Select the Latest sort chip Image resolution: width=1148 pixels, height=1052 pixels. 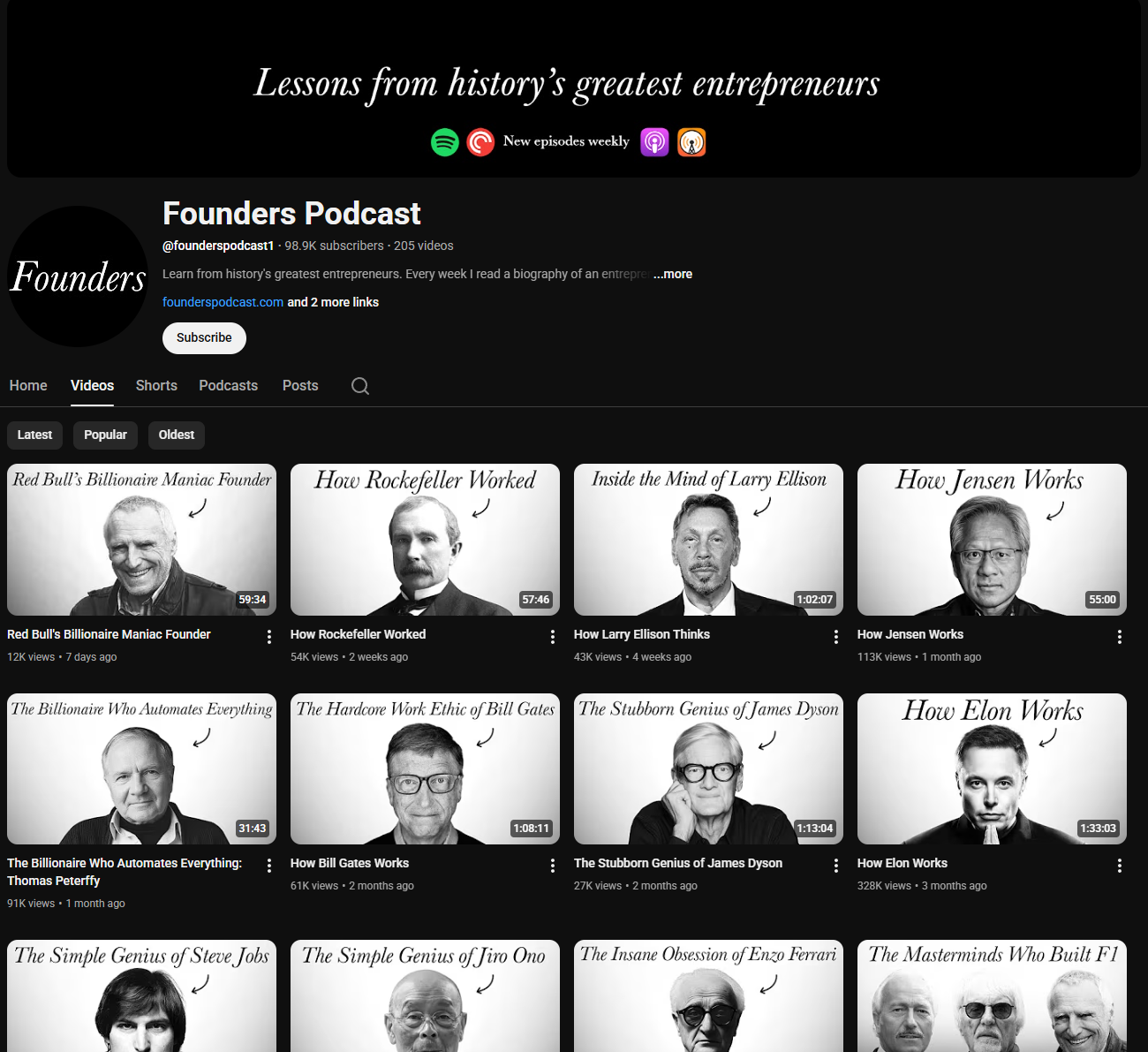[x=35, y=435]
